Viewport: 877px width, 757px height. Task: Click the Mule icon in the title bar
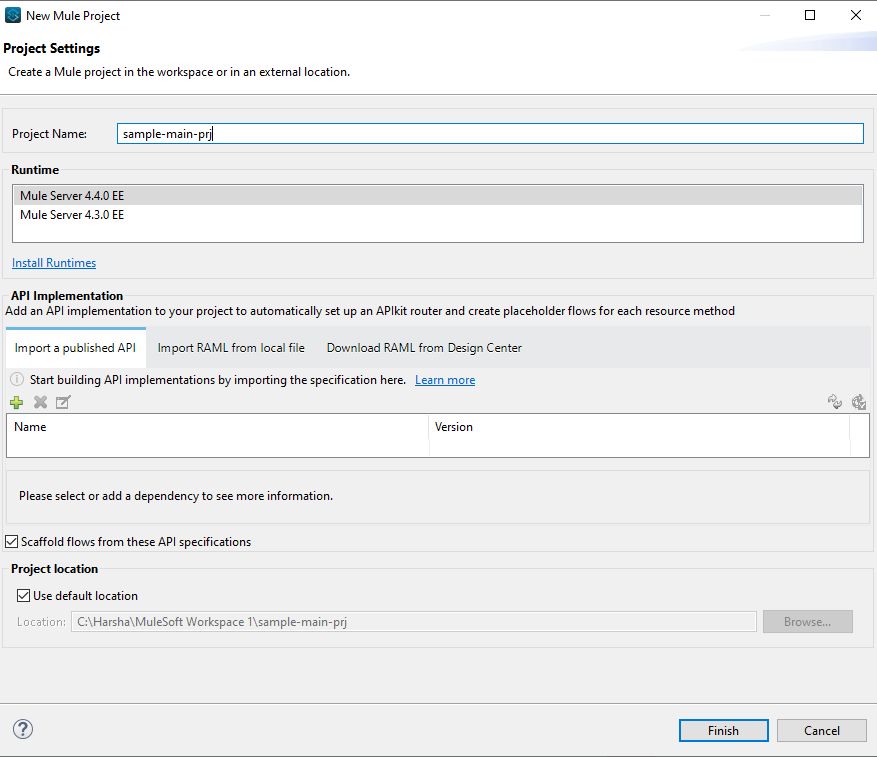pyautogui.click(x=12, y=15)
